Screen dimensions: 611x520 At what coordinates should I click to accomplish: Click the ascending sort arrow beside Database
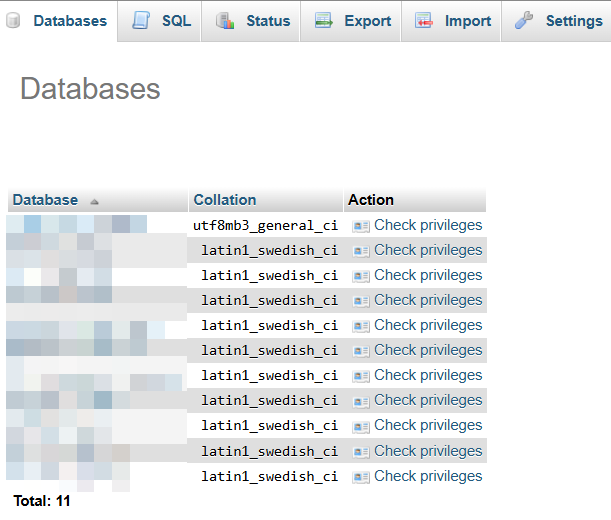[94, 202]
